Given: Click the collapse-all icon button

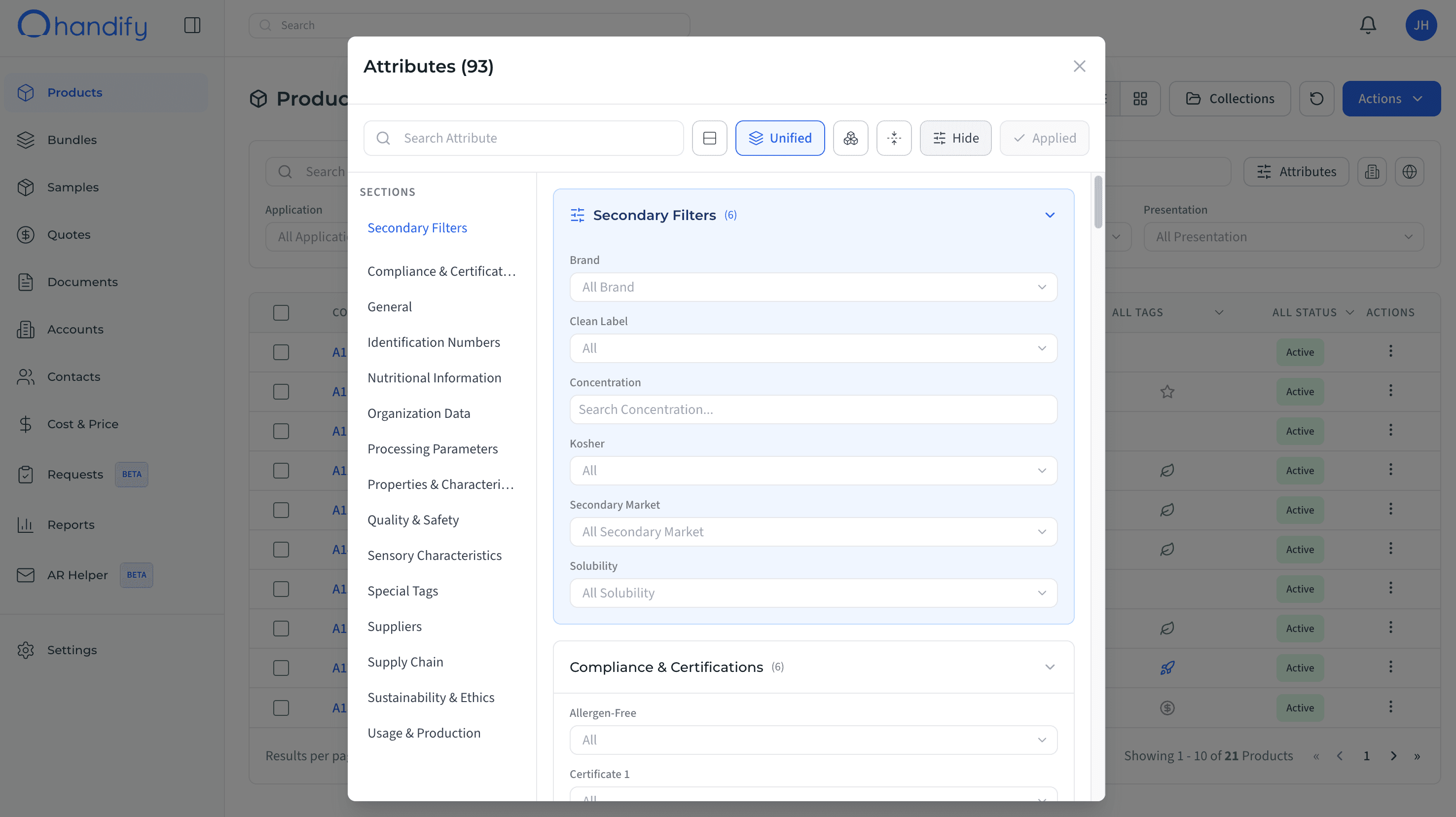Looking at the screenshot, I should [894, 138].
